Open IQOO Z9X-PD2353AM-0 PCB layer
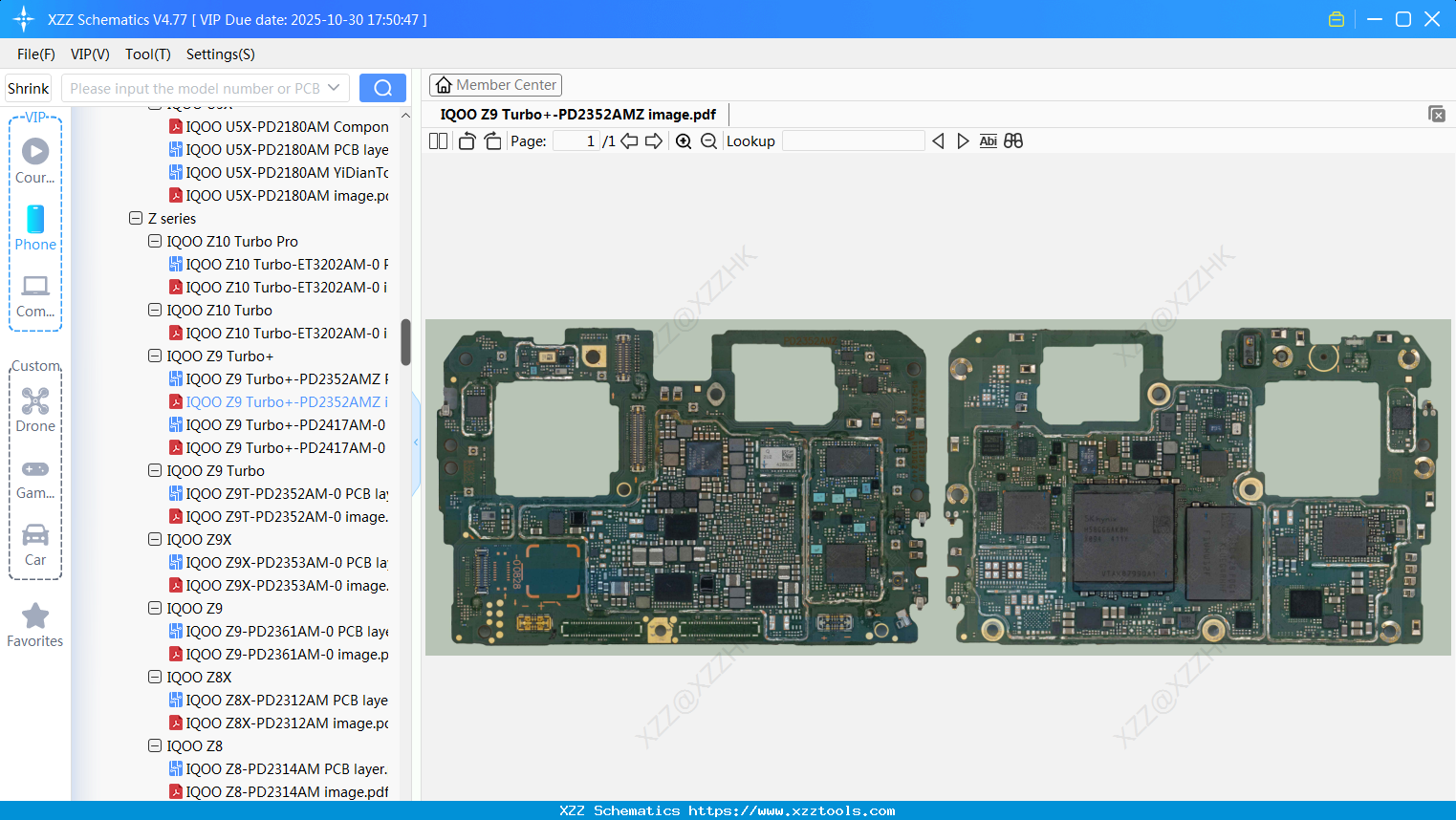Viewport: 1456px width, 820px height. [x=279, y=562]
